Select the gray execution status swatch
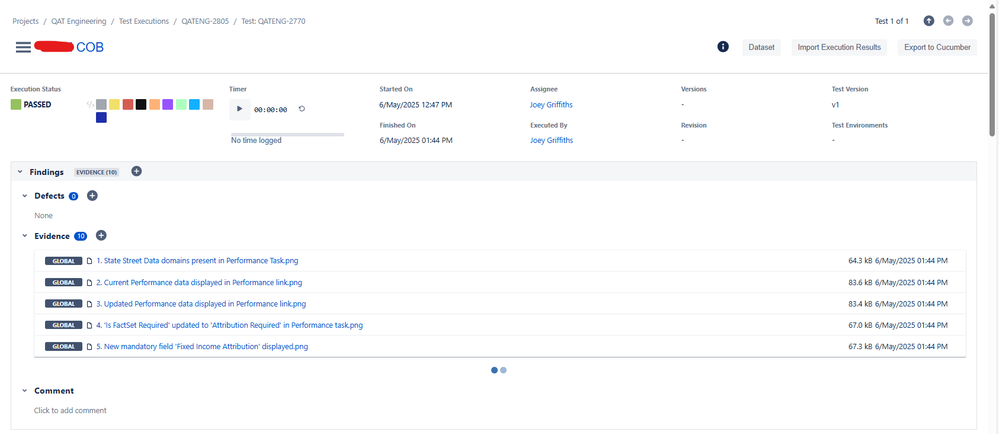The image size is (999, 434). point(101,105)
